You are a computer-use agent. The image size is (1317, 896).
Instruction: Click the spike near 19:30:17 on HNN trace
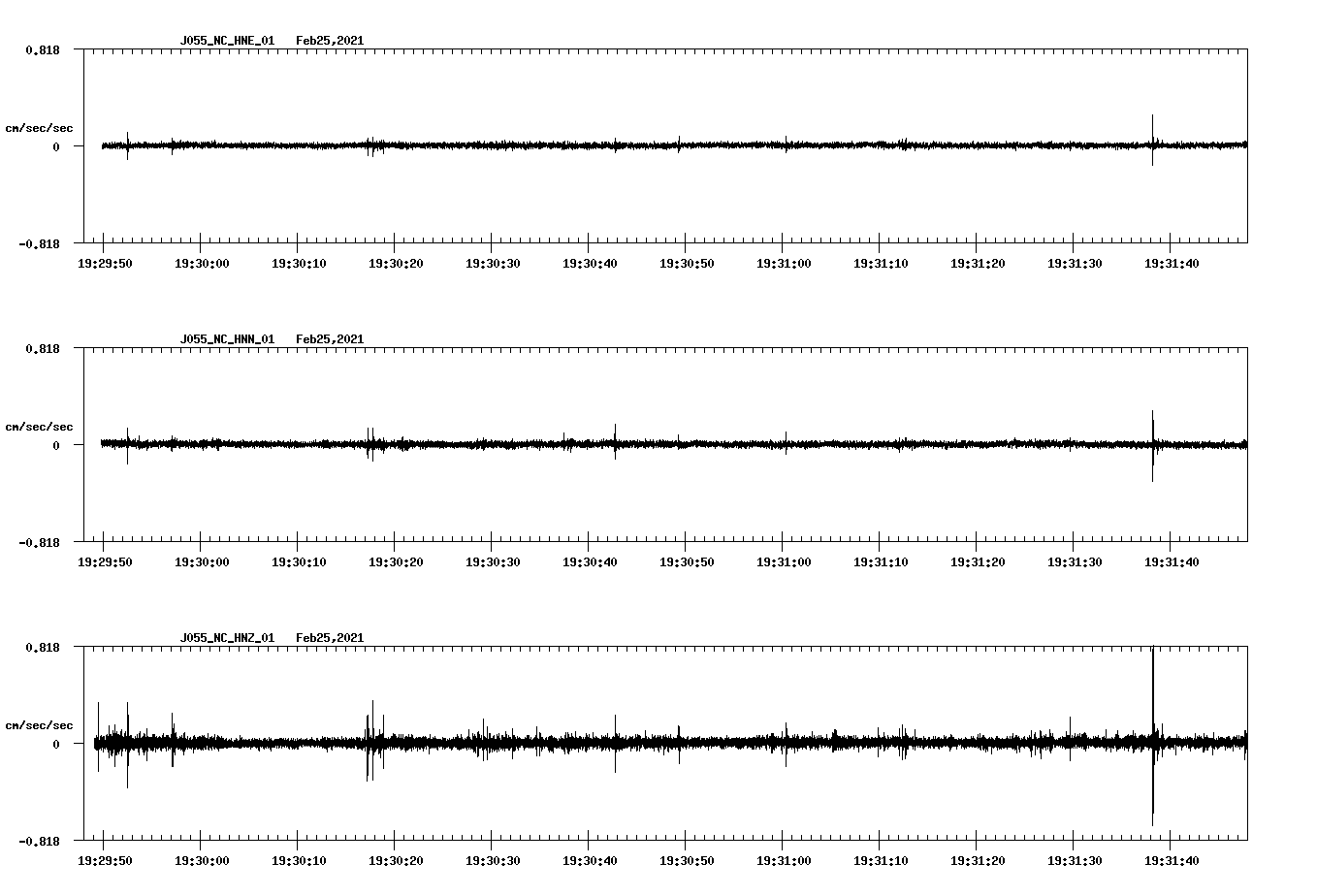369,444
